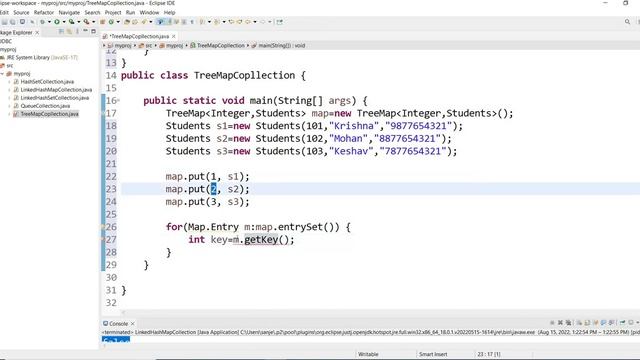
Task: Toggle Link with Editor in Package Explorer
Action: click(69, 31)
